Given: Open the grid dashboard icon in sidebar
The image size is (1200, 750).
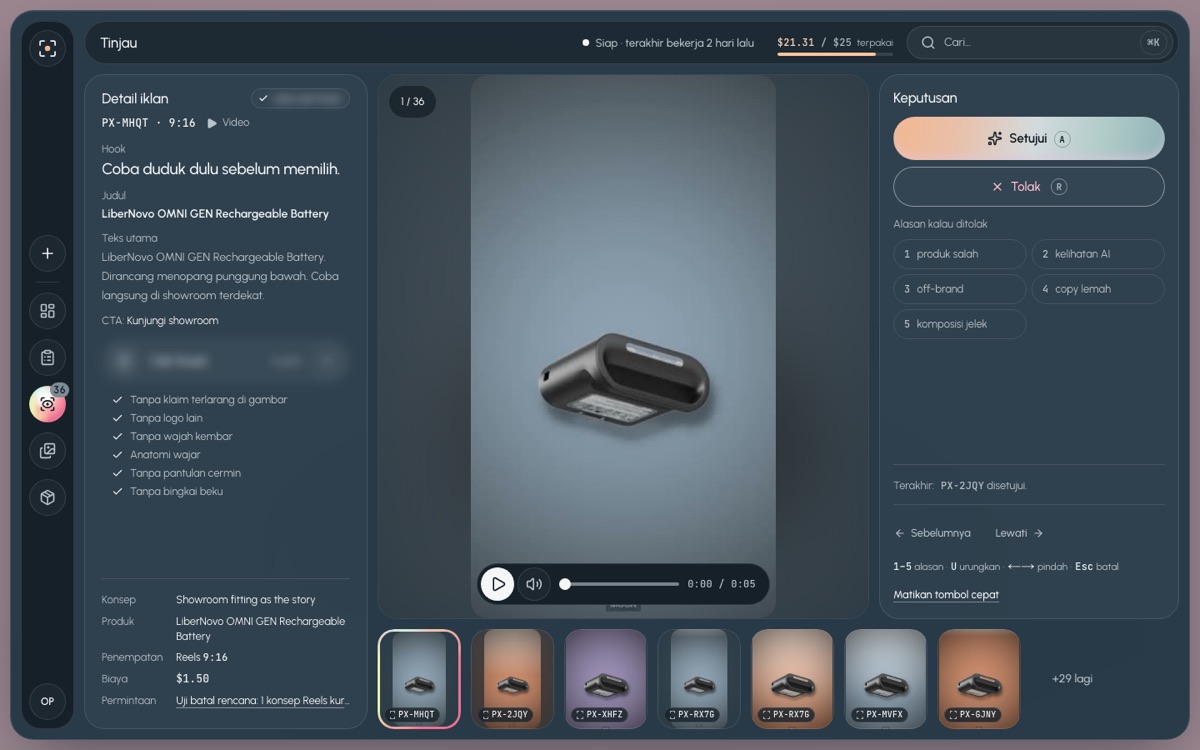Looking at the screenshot, I should coord(47,311).
